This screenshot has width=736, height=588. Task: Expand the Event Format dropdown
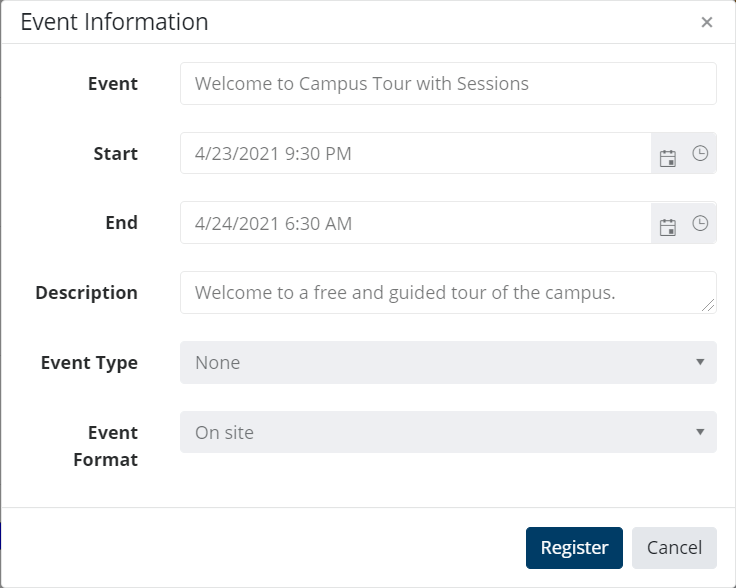click(448, 432)
